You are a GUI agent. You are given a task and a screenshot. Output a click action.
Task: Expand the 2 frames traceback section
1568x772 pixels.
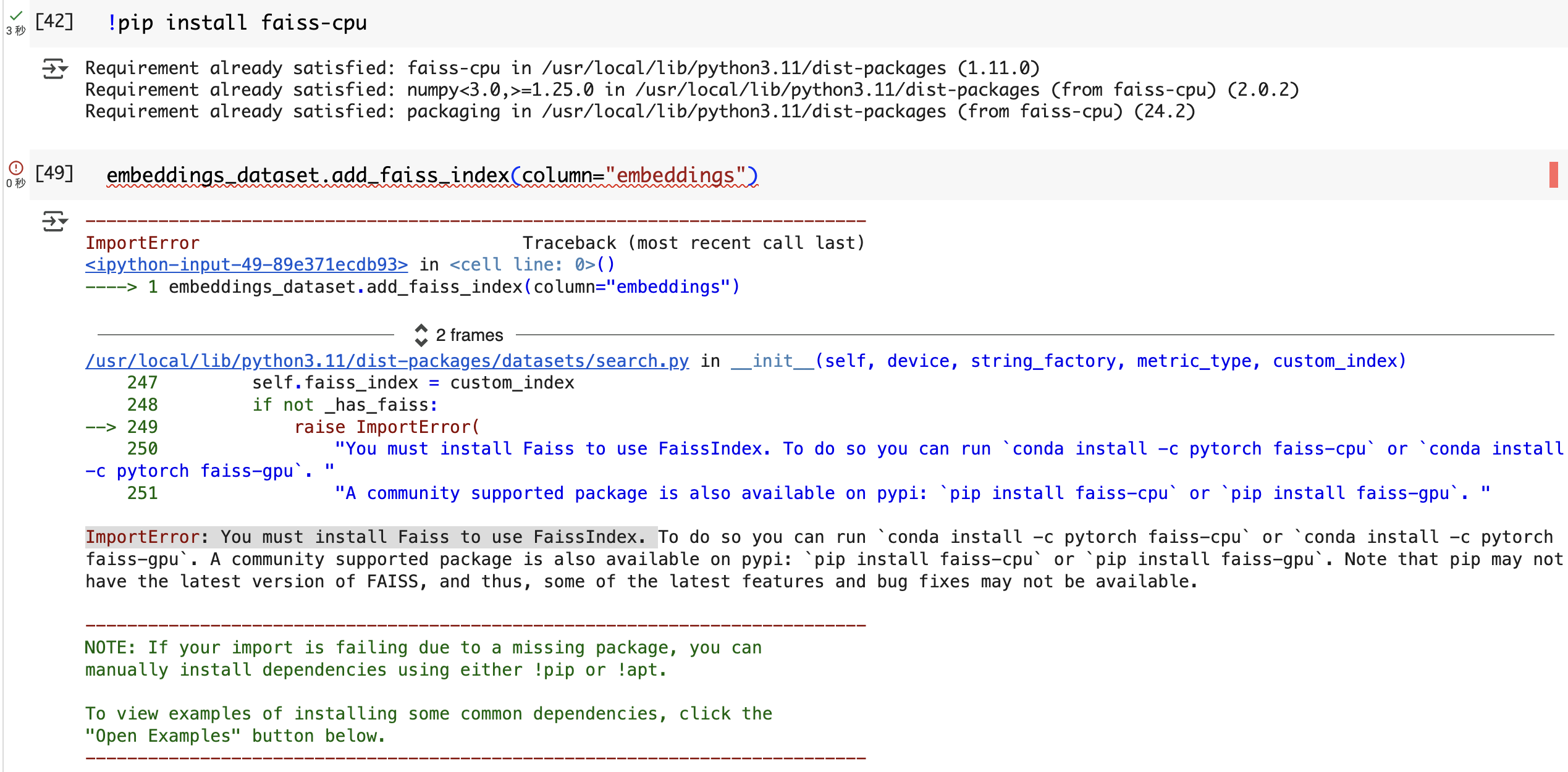coord(458,335)
